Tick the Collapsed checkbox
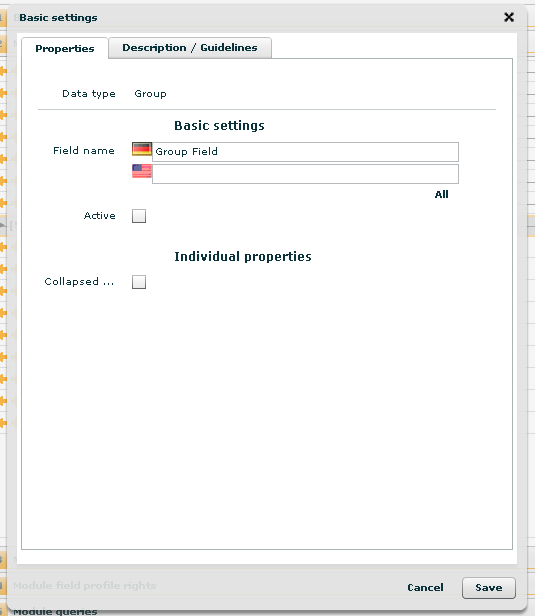 tap(139, 282)
